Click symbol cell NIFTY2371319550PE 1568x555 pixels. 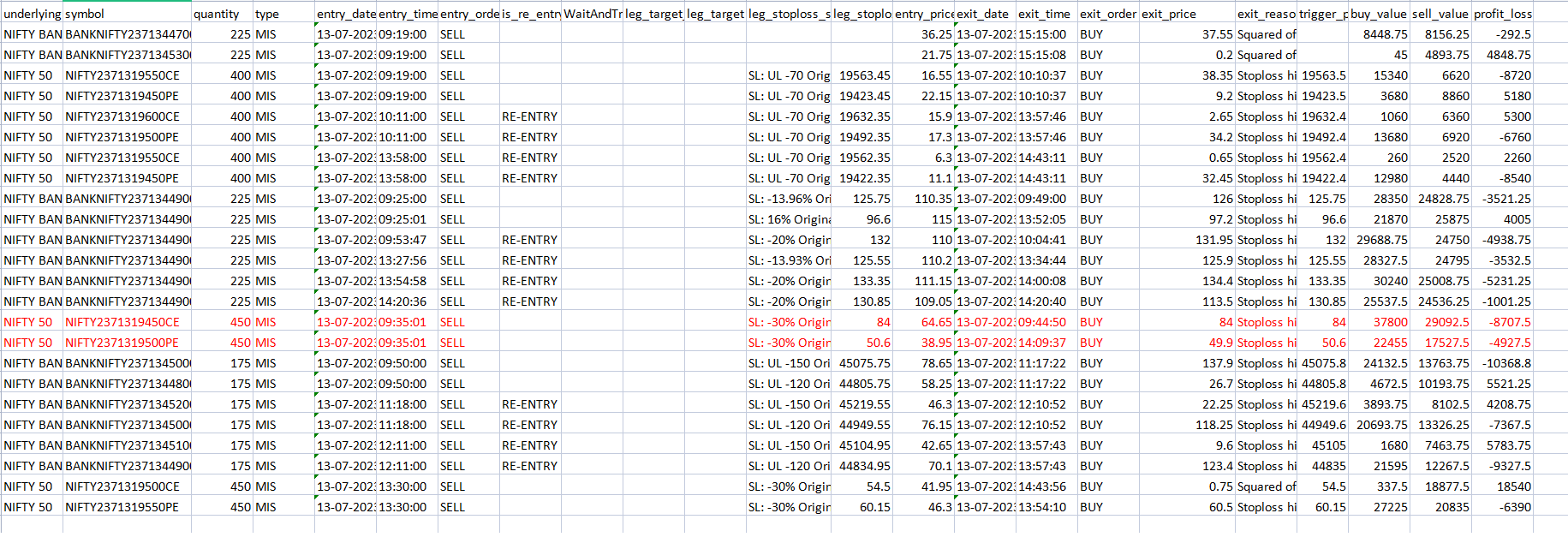[x=127, y=507]
